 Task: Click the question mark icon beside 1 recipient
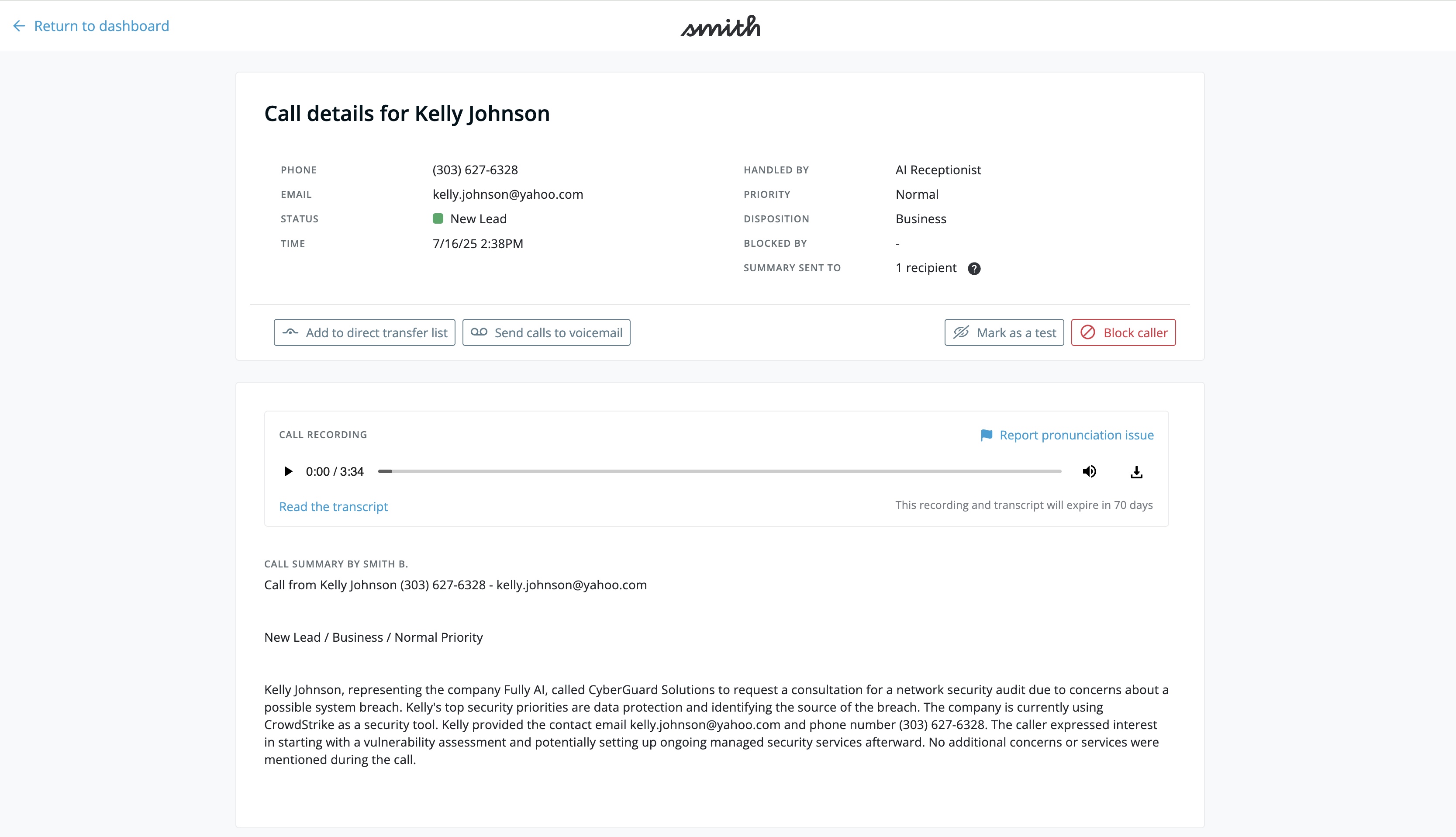[x=974, y=269]
